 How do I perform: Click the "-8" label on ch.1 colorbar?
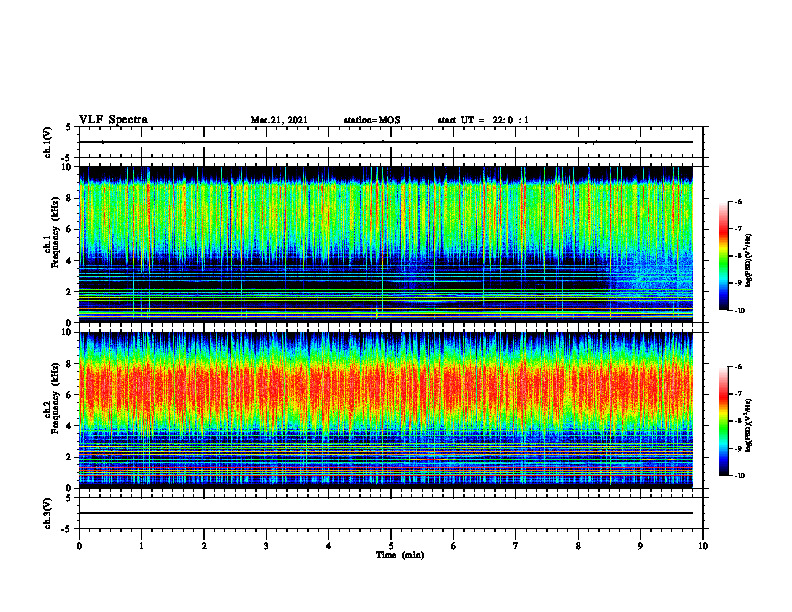click(x=738, y=256)
